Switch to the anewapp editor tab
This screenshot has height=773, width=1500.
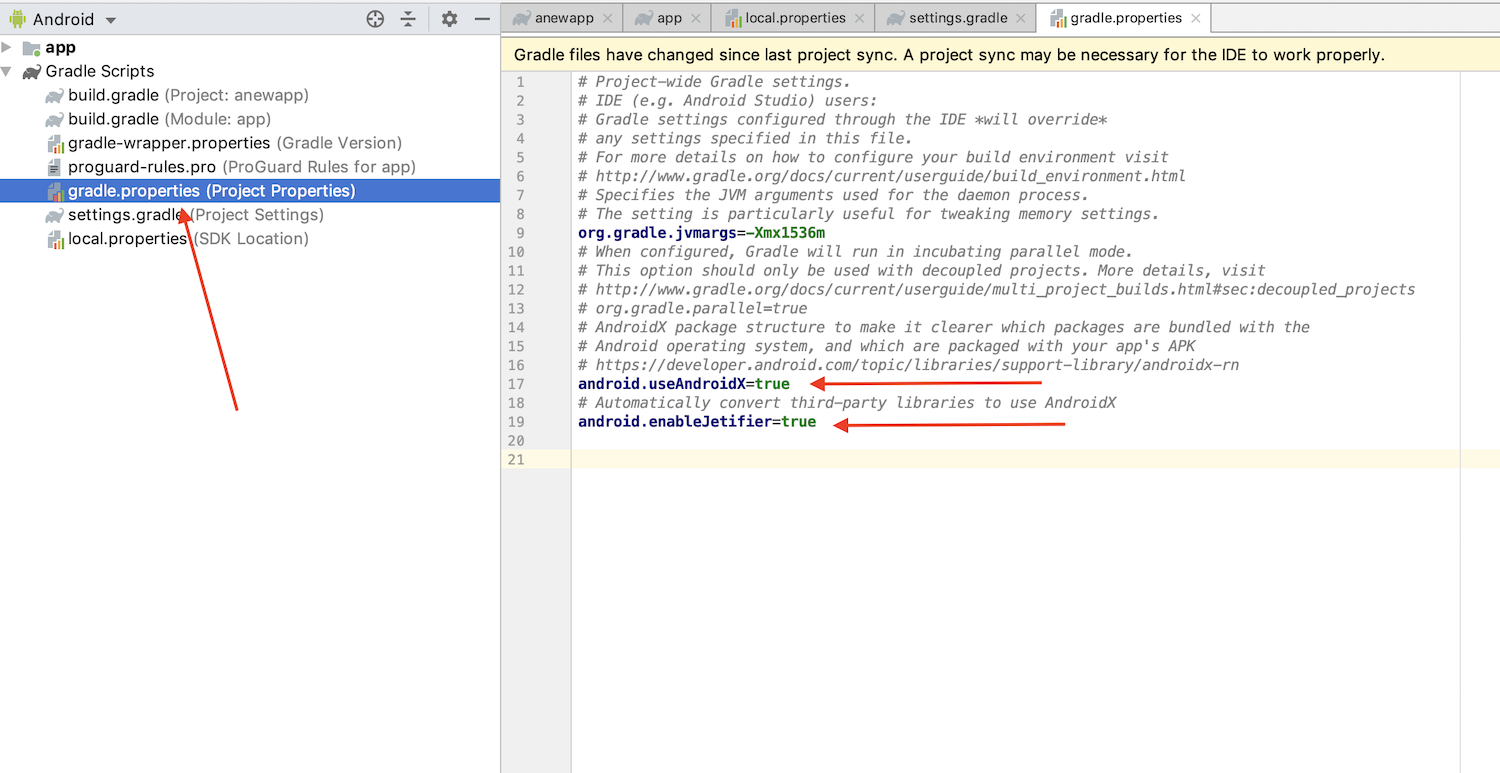[x=563, y=18]
